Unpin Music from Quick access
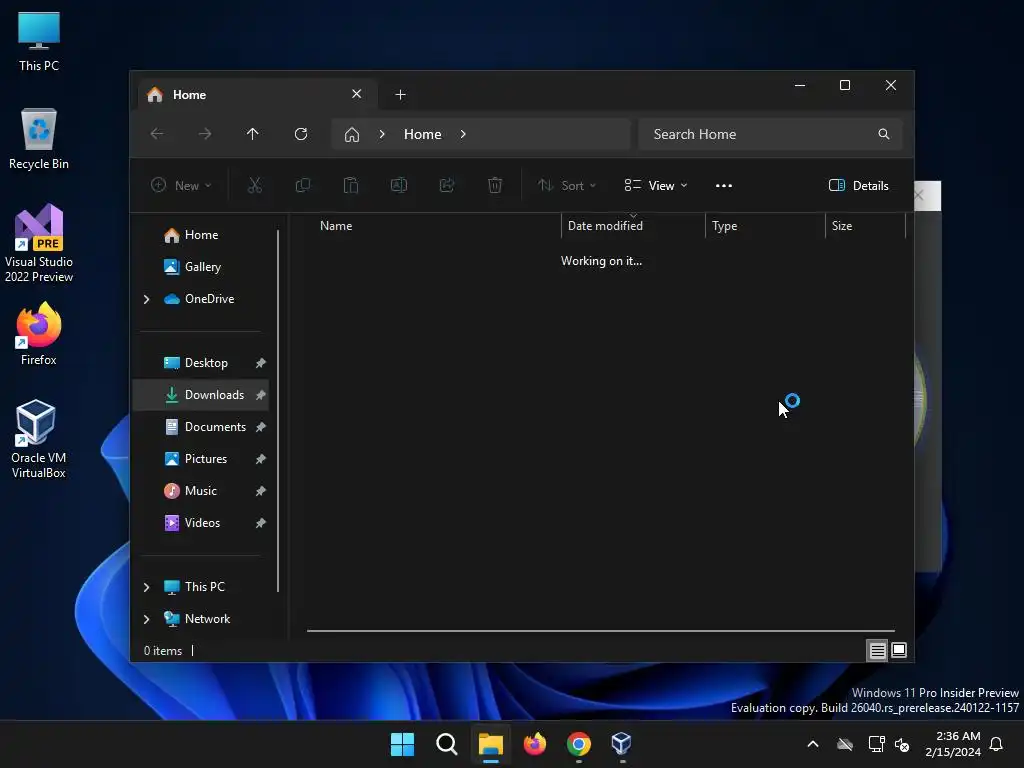 tap(261, 491)
